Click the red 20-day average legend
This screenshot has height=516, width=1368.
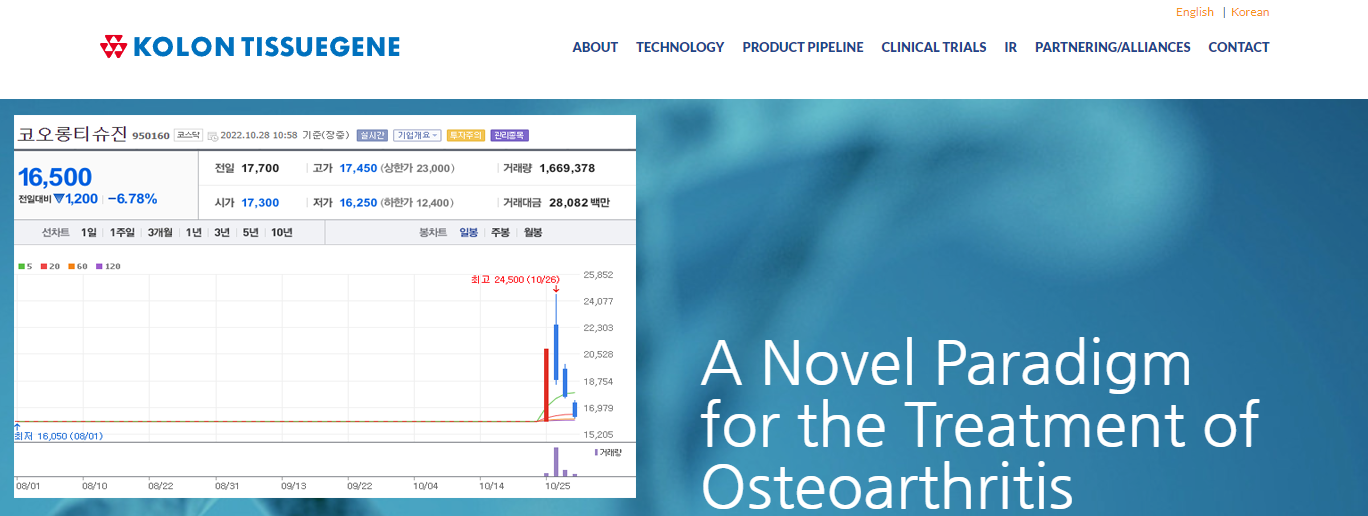[x=50, y=266]
